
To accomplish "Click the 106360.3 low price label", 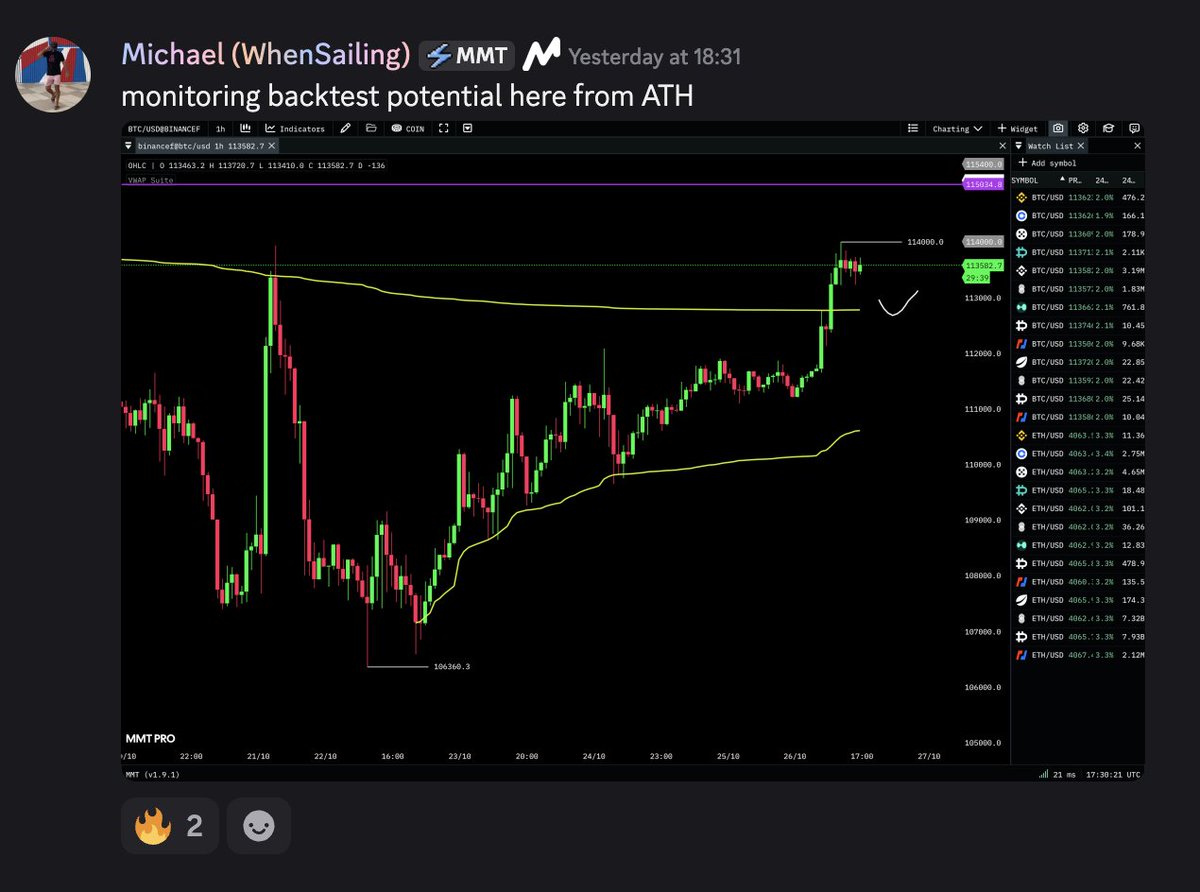I will [452, 666].
